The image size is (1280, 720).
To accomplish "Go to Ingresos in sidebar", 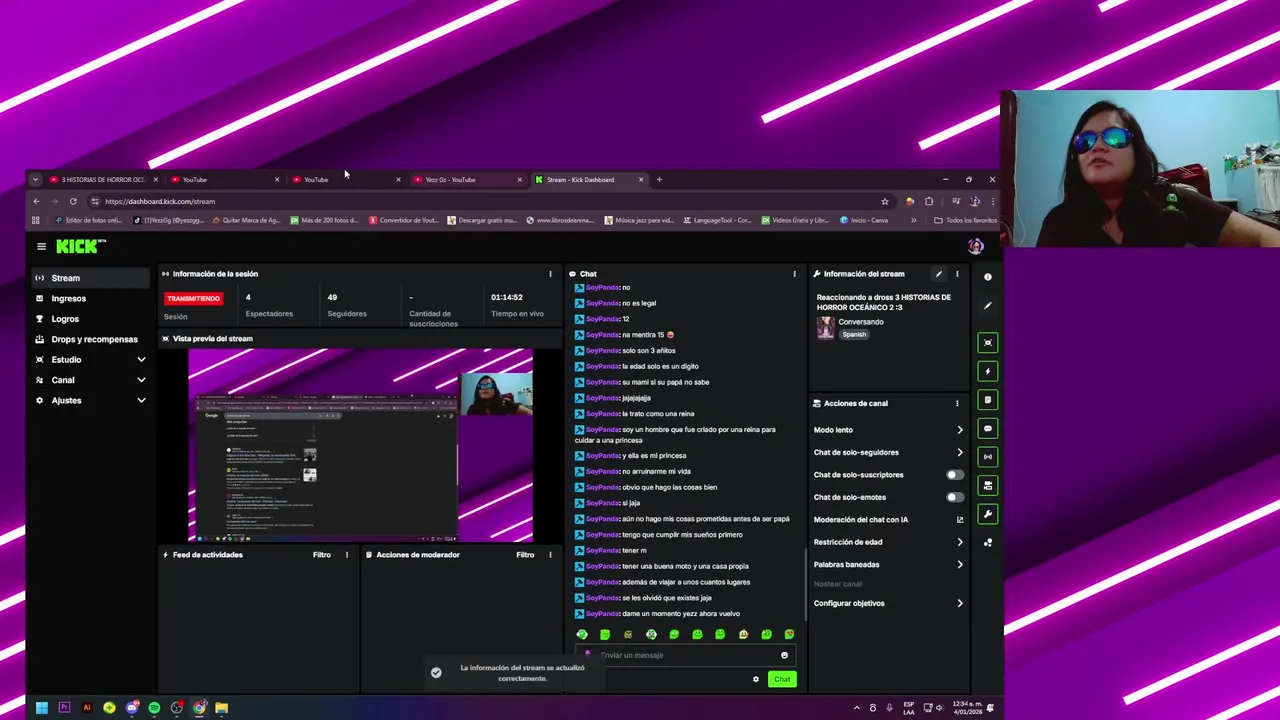I will 89,299.
